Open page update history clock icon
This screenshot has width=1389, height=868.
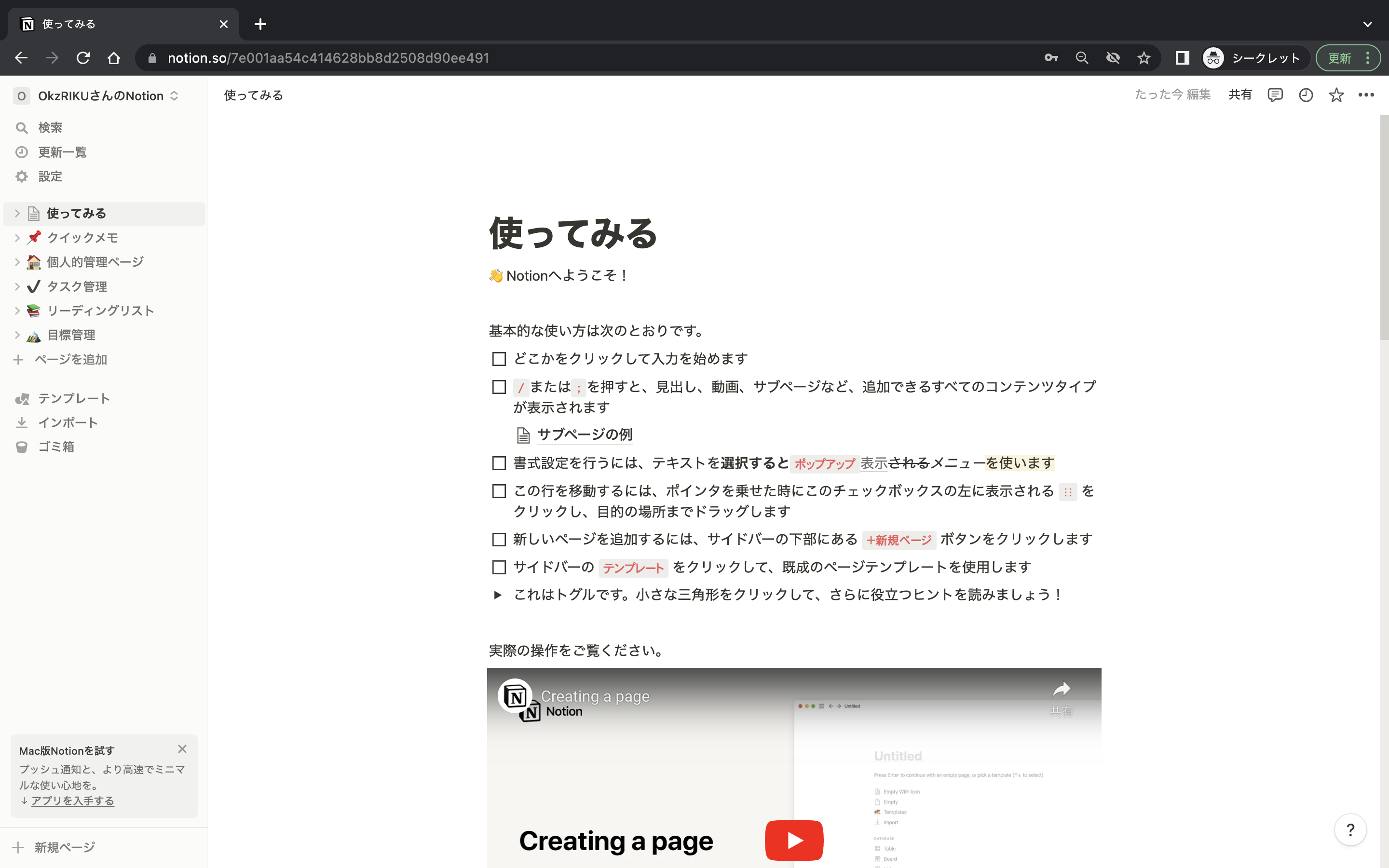click(1306, 95)
